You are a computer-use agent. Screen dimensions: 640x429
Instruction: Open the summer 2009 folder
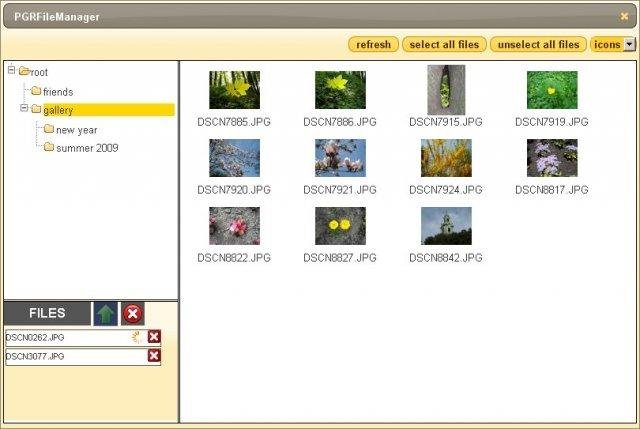[87, 148]
